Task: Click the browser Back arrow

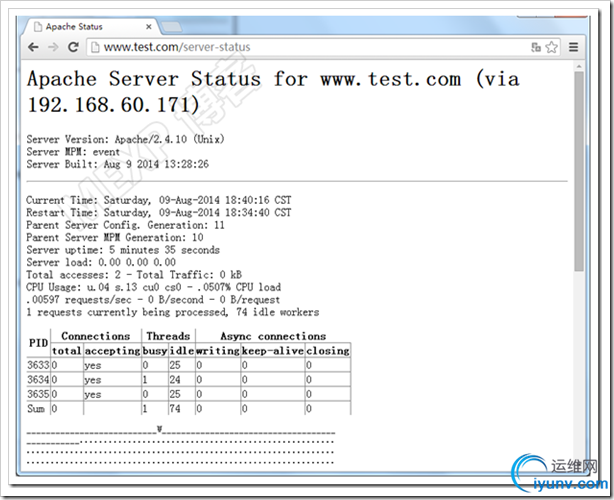Action: point(33,47)
